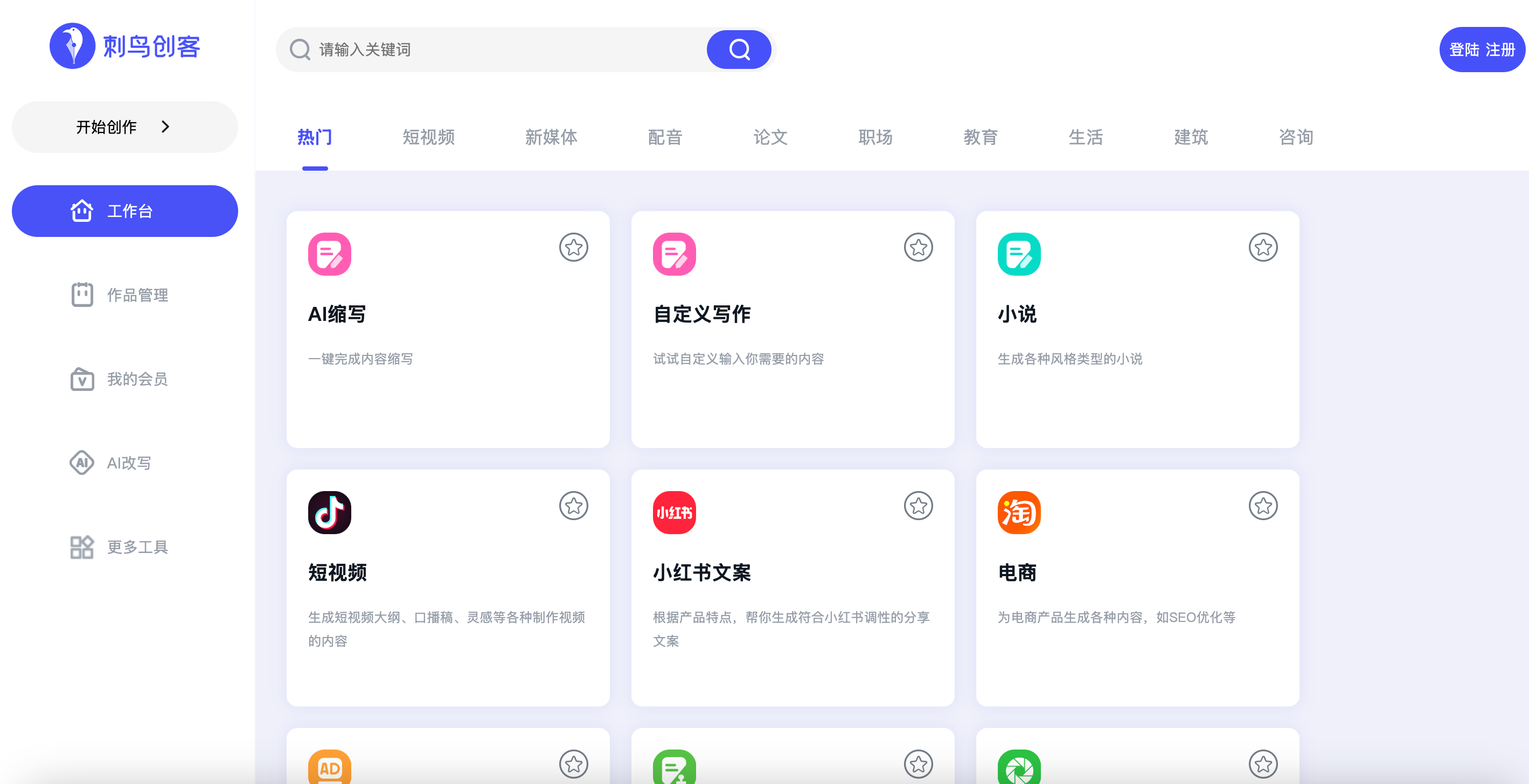
Task: Click the 生成短视频大纲 description text
Action: pyautogui.click(x=446, y=628)
